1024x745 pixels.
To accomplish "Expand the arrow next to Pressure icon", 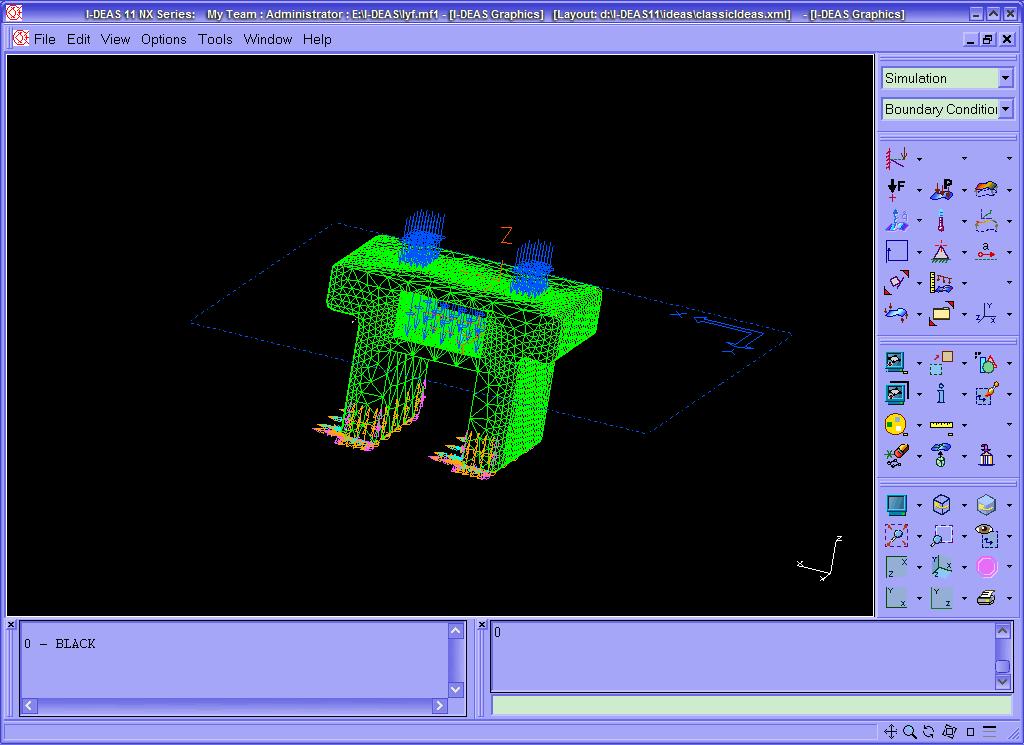I will pos(964,191).
